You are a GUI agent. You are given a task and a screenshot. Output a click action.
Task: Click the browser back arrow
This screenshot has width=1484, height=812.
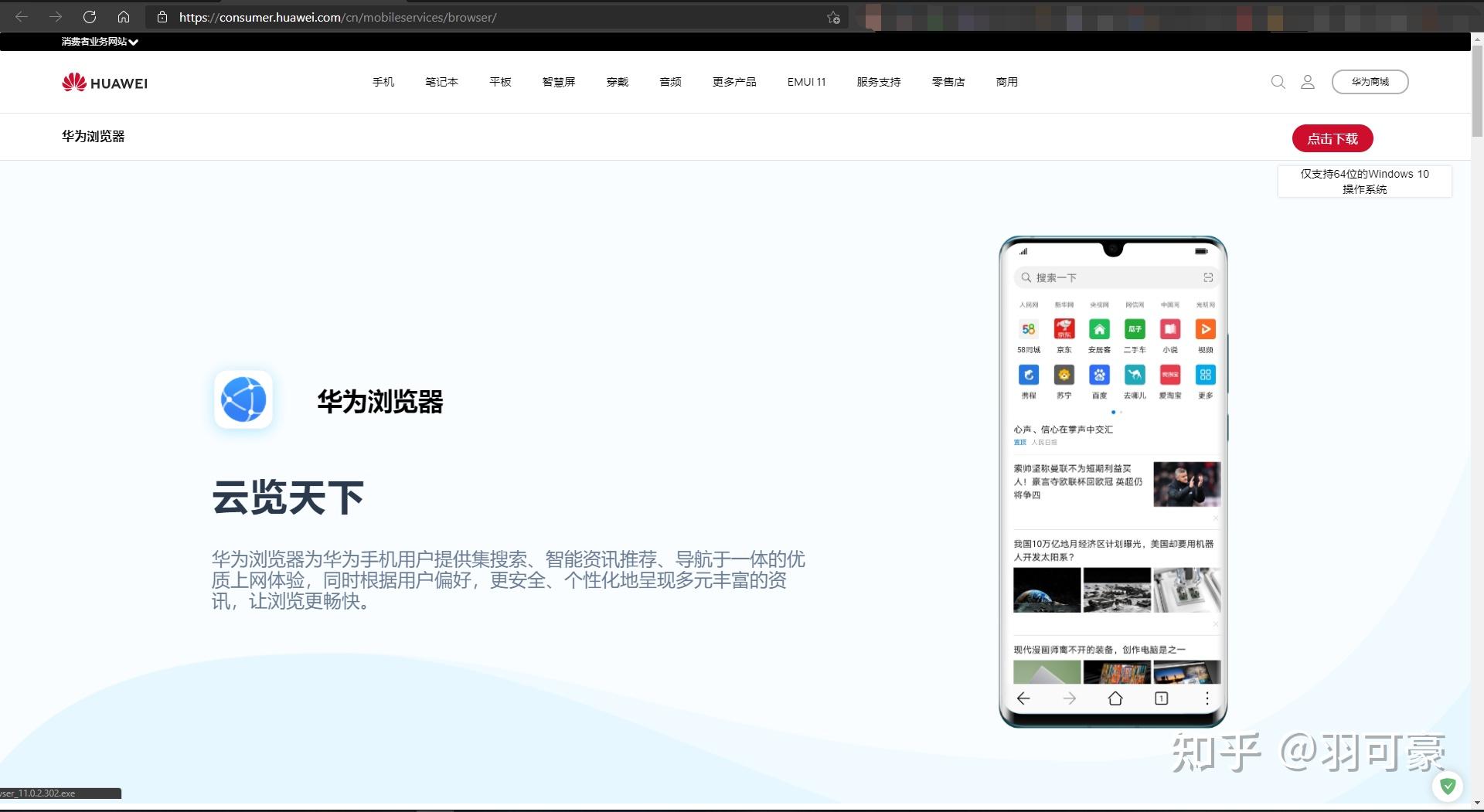(x=22, y=17)
